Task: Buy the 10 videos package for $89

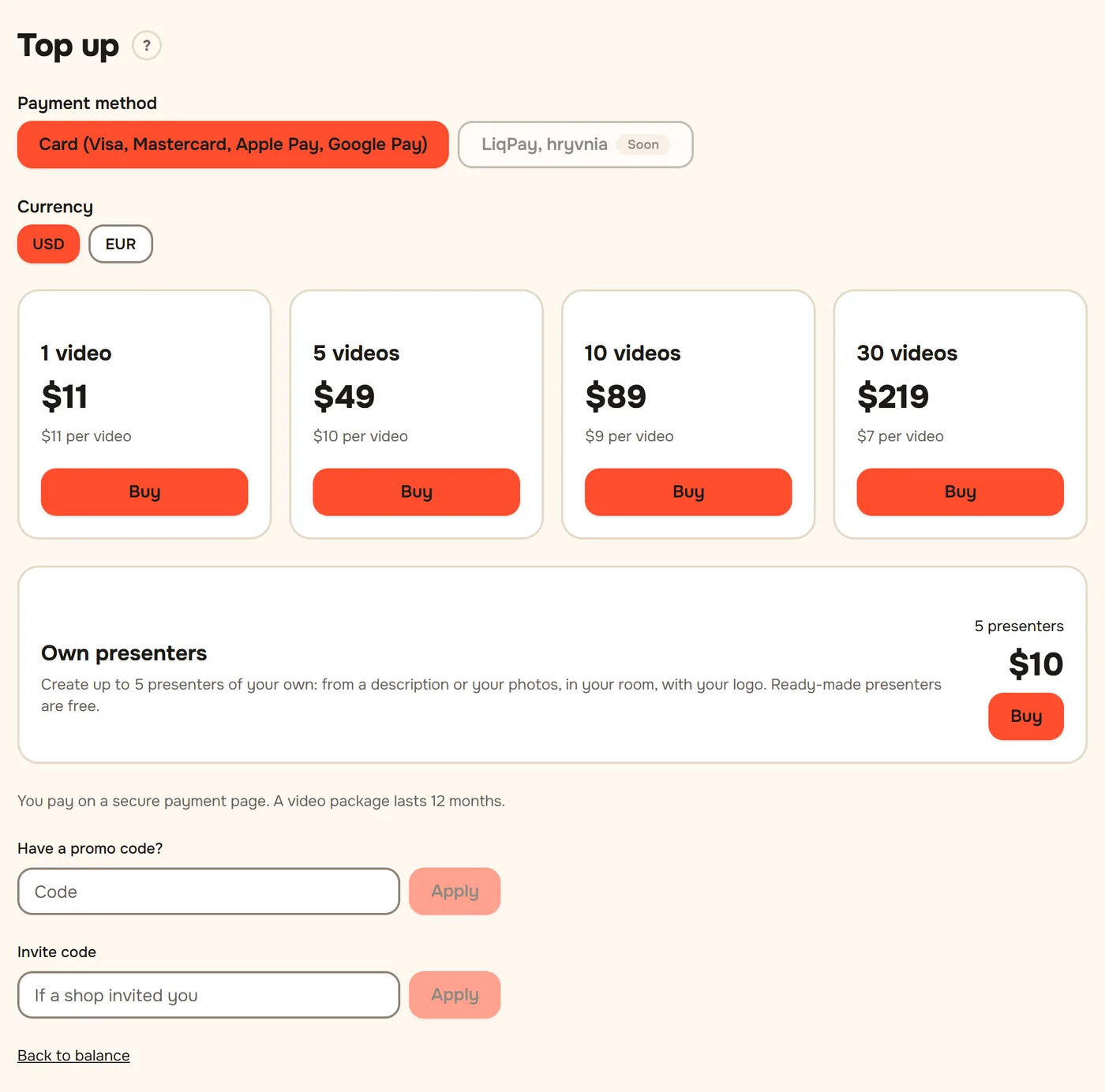Action: [688, 492]
